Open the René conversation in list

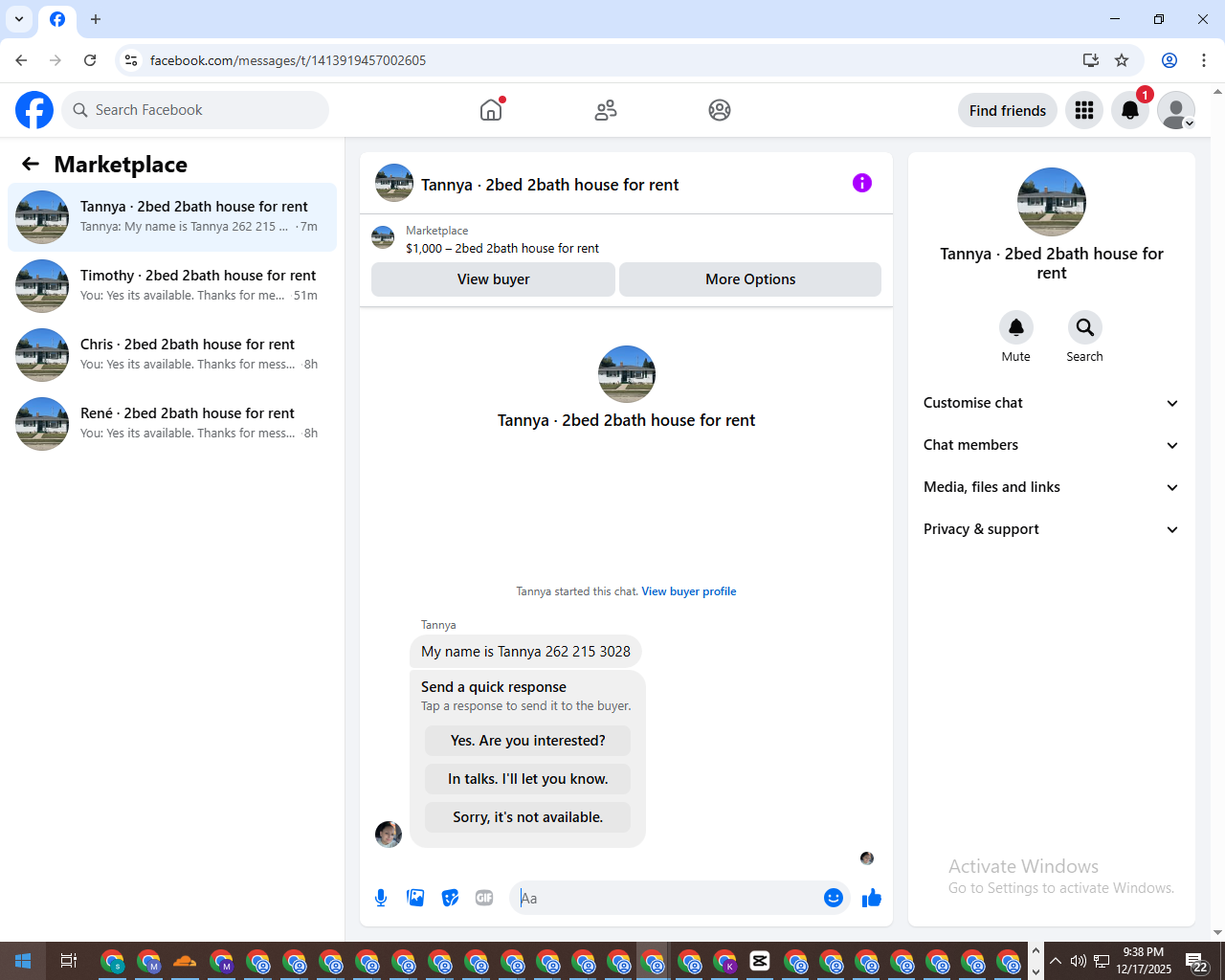pos(172,424)
